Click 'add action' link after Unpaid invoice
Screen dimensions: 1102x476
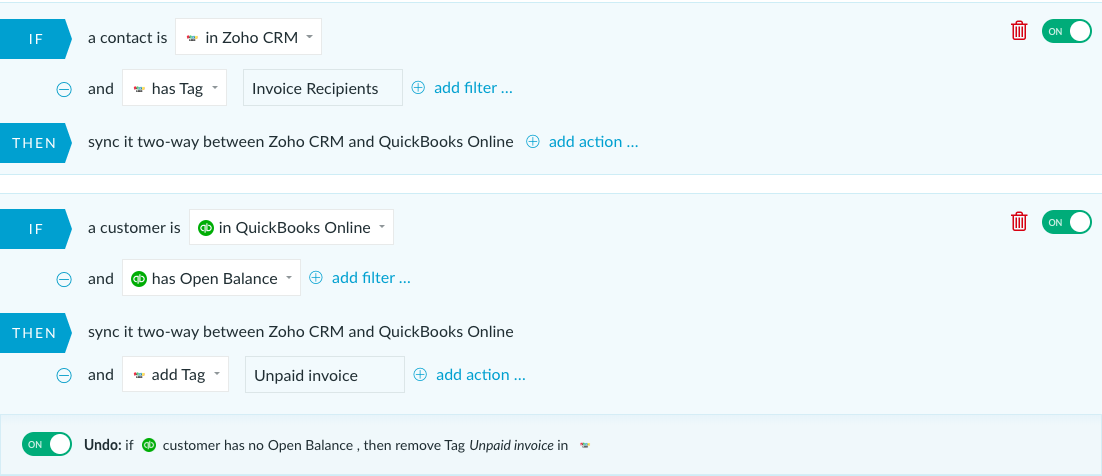[x=481, y=375]
